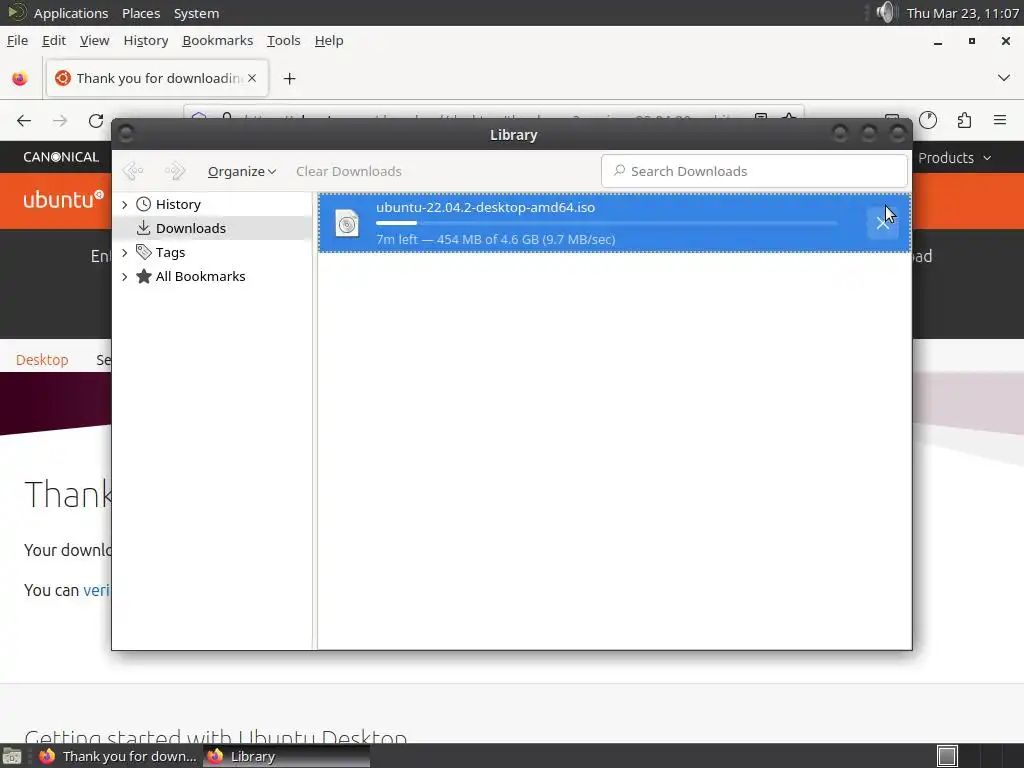
Task: Open Firefox Bookmarks menu
Action: tap(217, 40)
